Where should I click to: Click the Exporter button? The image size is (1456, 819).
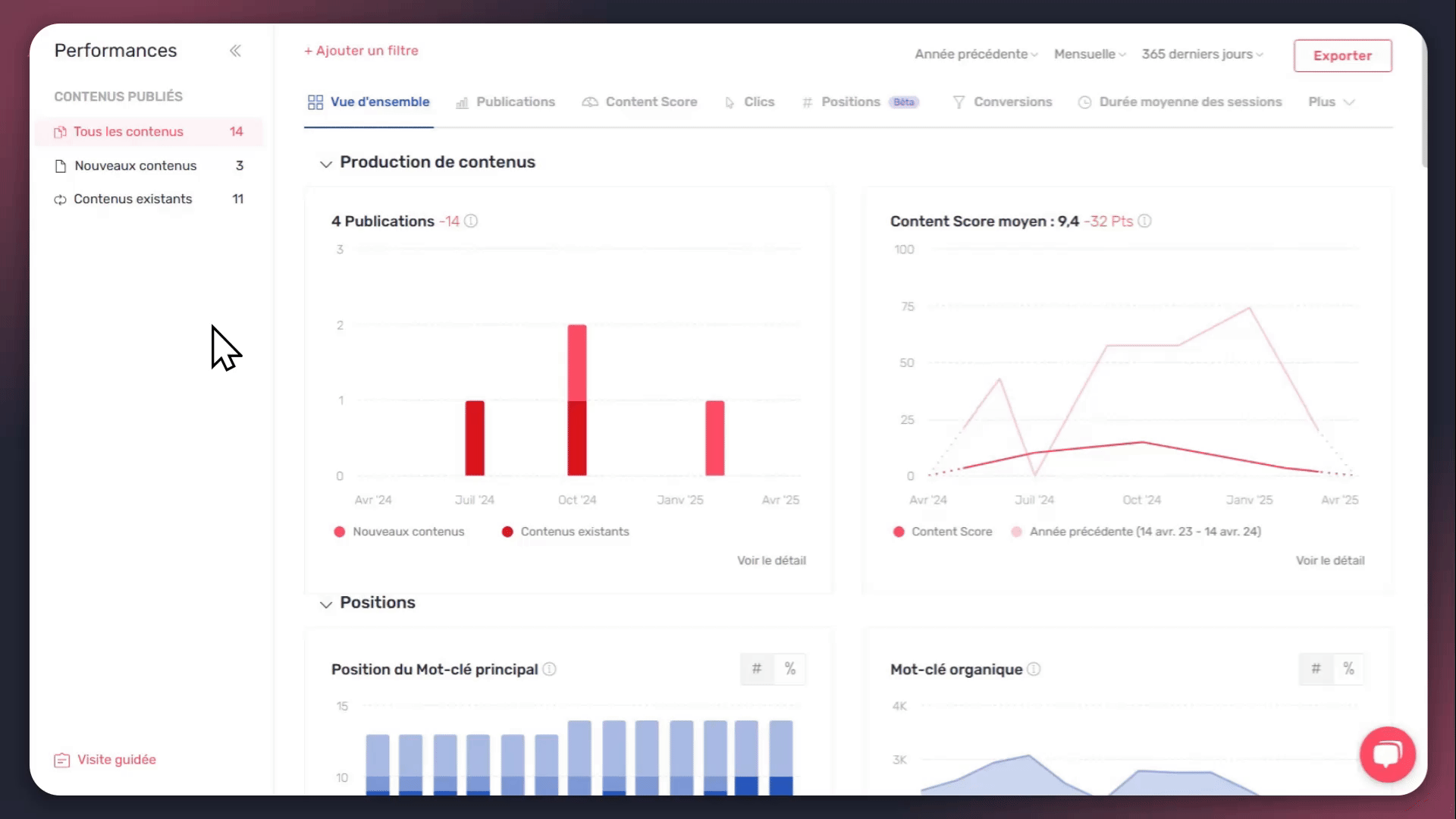(1342, 56)
